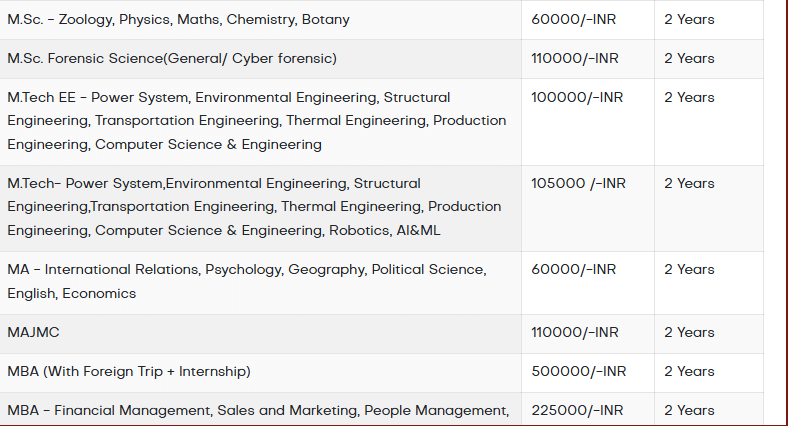The height and width of the screenshot is (426, 788).
Task: Click the MAJMC course name
Action: [x=34, y=333]
